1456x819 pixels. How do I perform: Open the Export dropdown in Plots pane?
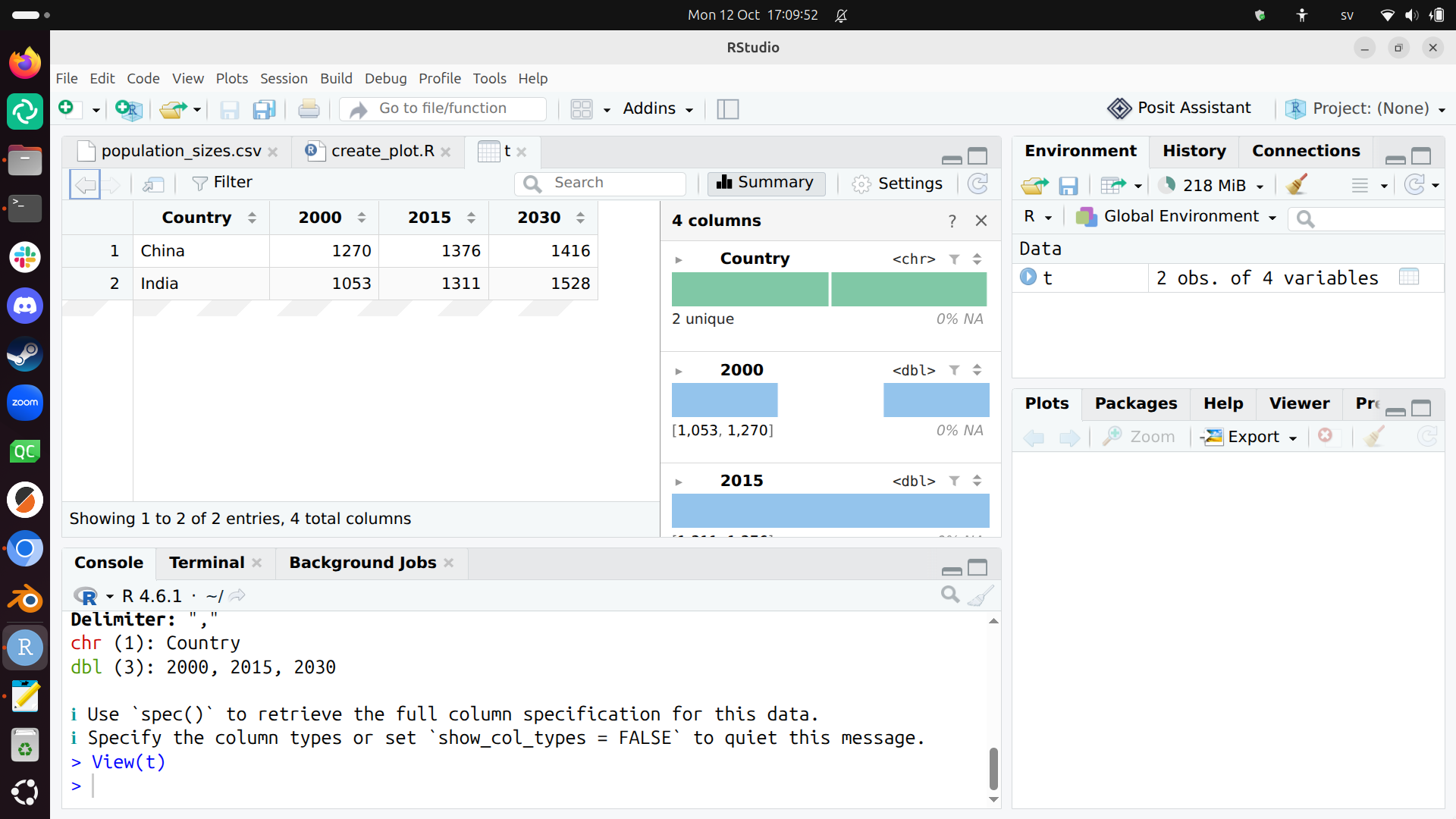point(1250,437)
